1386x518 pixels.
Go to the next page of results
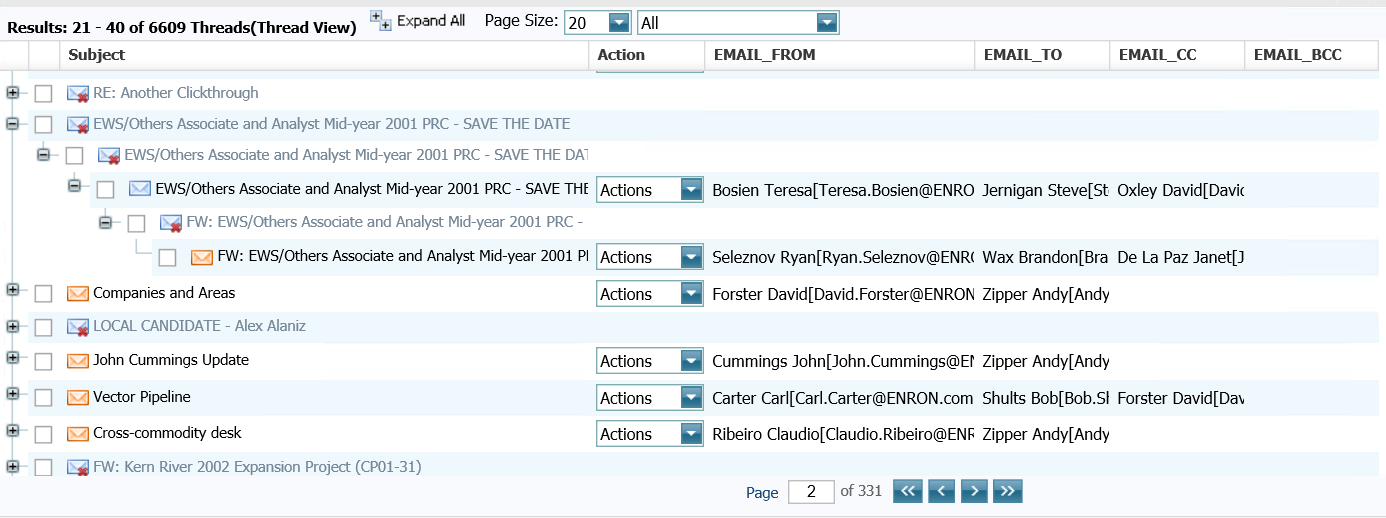[974, 491]
